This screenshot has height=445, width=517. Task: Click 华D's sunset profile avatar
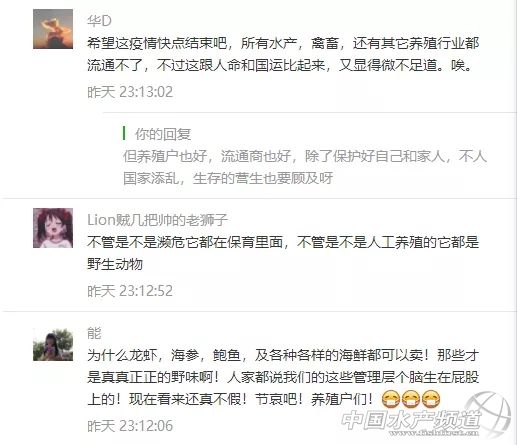pyautogui.click(x=53, y=29)
